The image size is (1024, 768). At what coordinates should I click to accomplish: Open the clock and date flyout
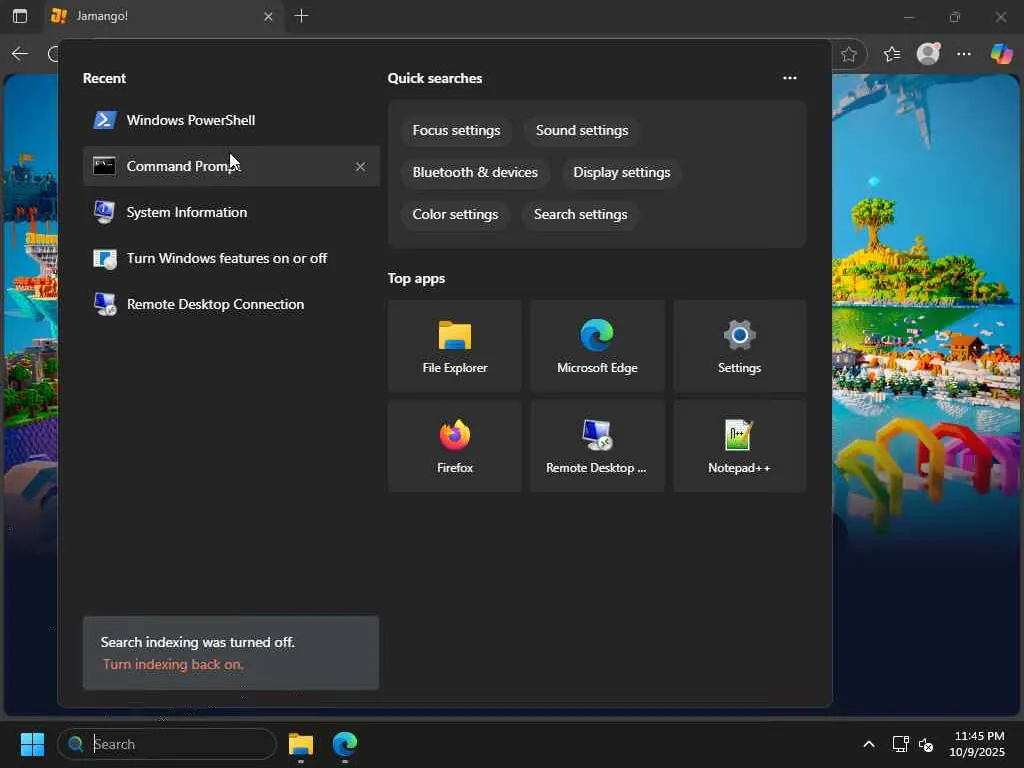(x=977, y=744)
